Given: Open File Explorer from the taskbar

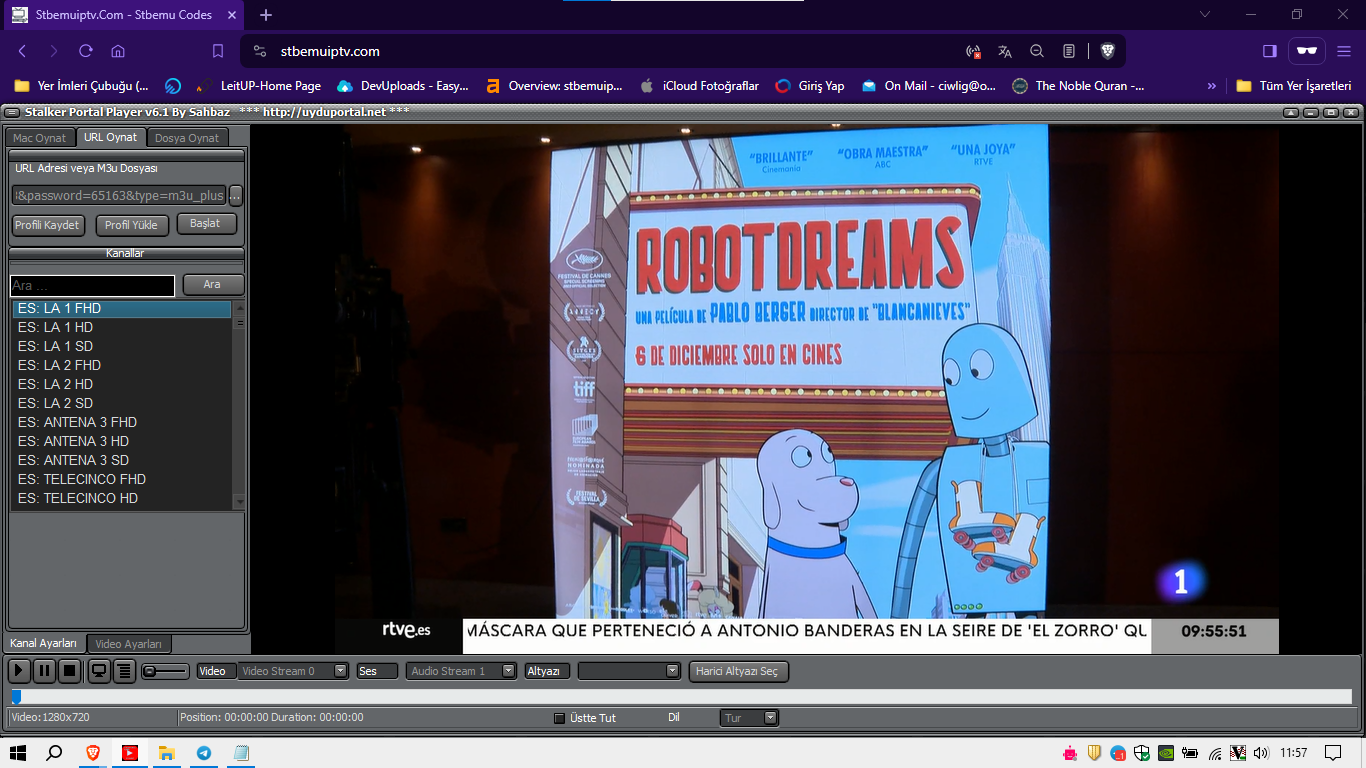Looking at the screenshot, I should click(x=167, y=753).
